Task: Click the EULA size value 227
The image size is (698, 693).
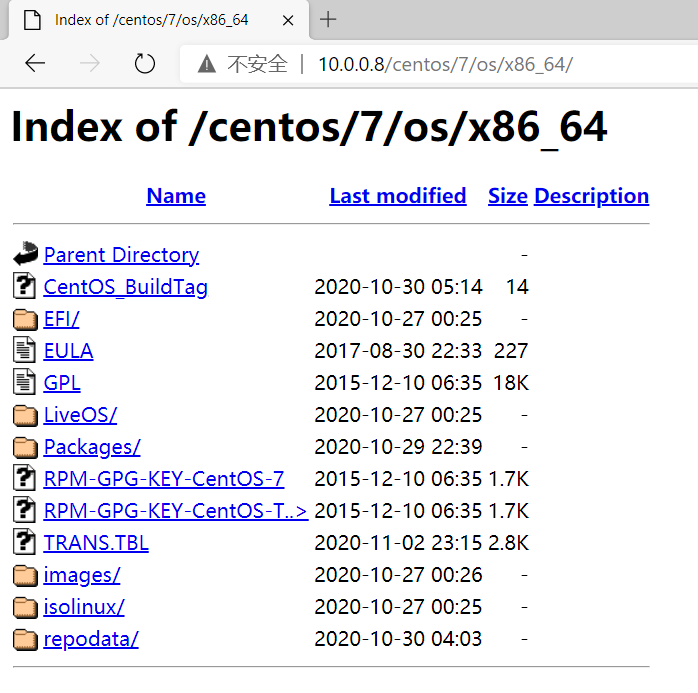Action: [x=511, y=351]
